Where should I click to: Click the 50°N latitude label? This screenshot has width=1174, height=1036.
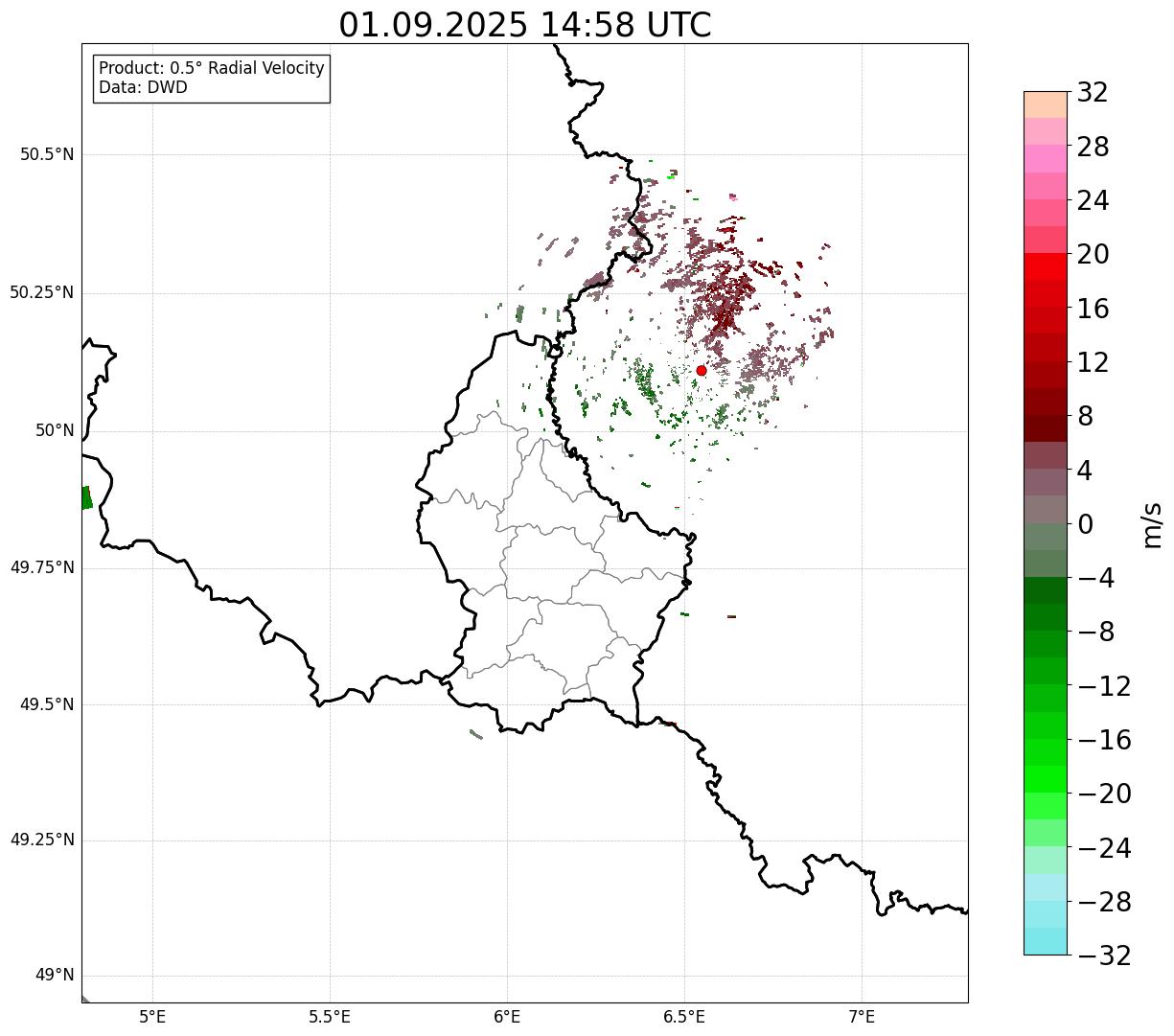pyautogui.click(x=55, y=430)
